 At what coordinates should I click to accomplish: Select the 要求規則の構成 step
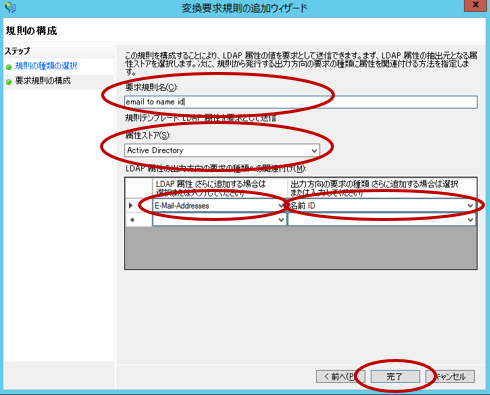tap(43, 81)
